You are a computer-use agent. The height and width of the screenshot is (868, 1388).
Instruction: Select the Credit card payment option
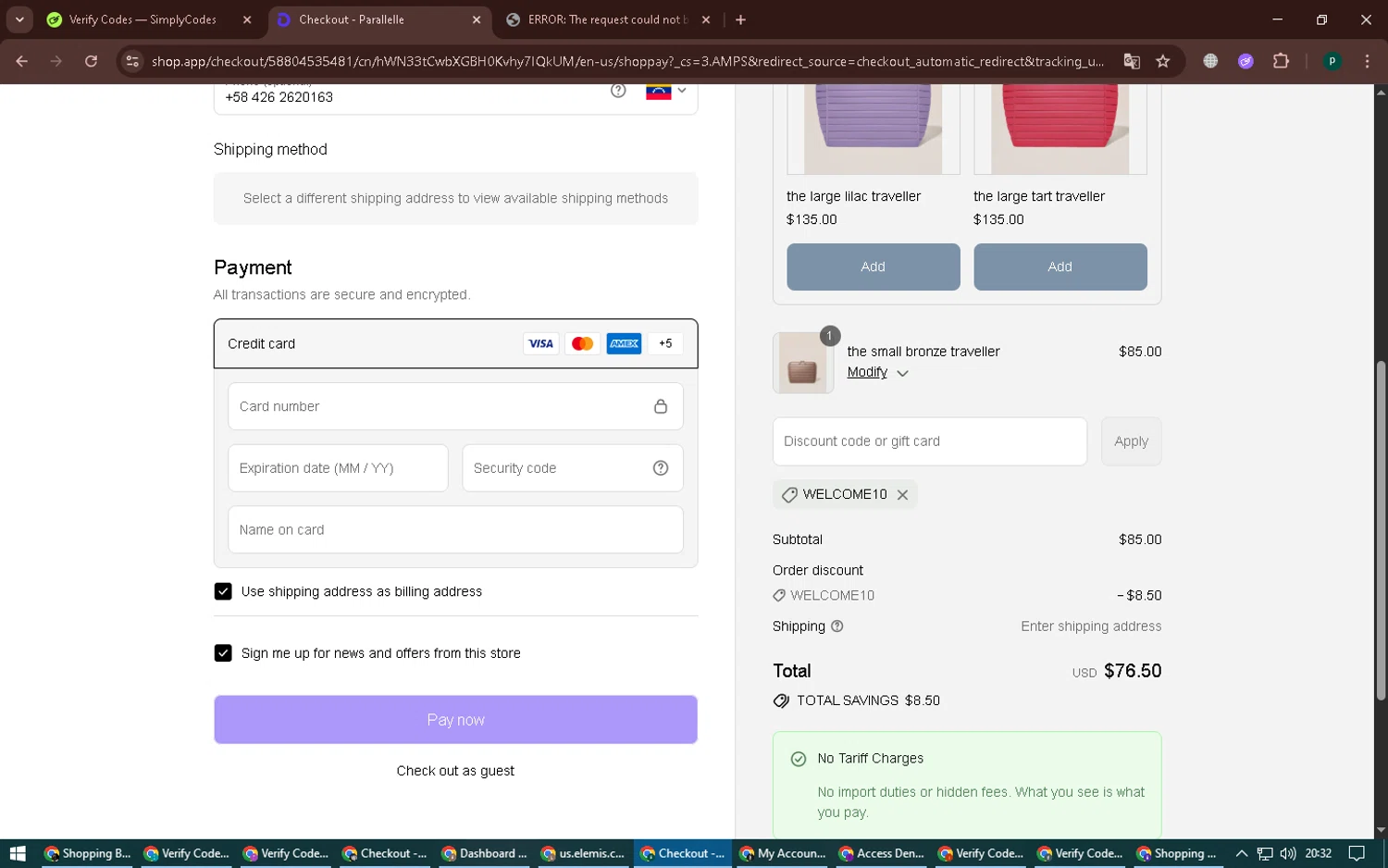(x=455, y=343)
